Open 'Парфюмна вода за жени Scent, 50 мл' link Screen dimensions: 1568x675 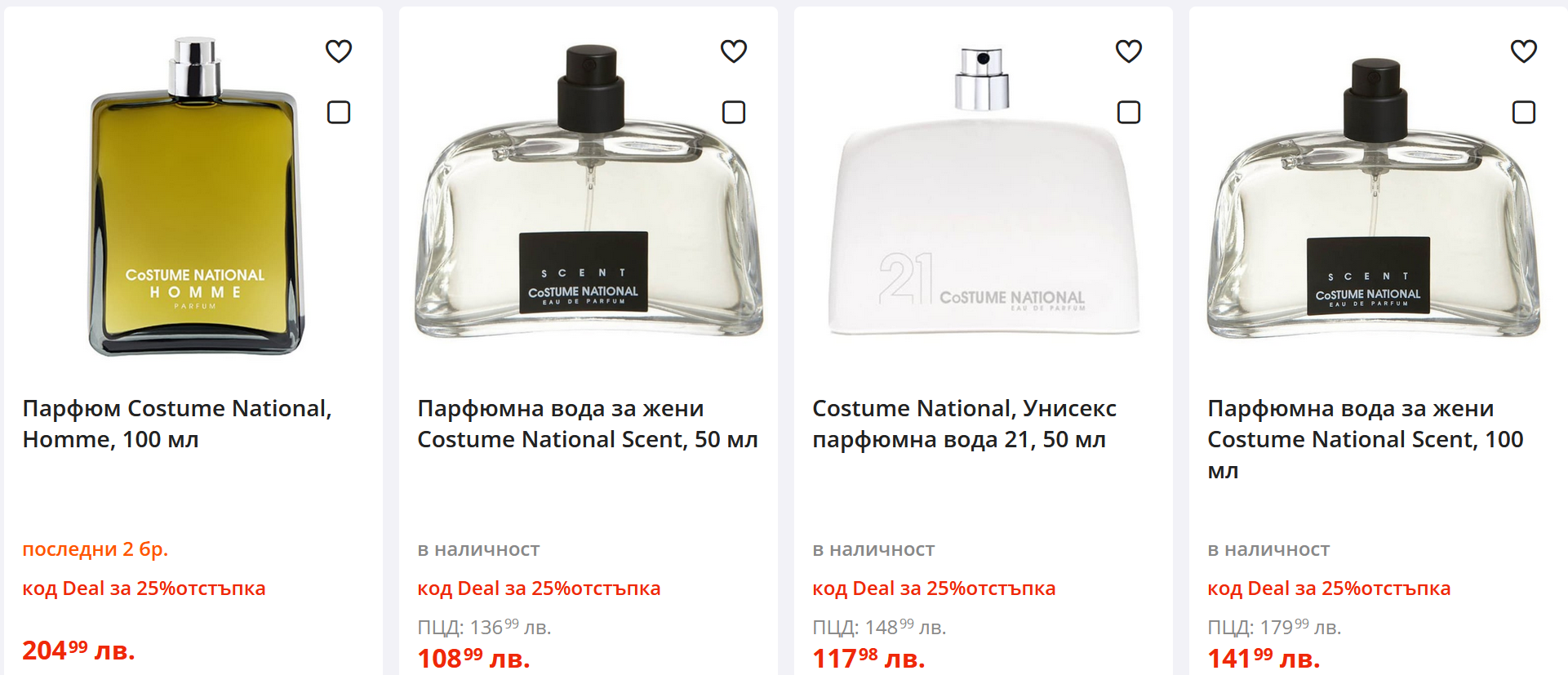(x=588, y=424)
